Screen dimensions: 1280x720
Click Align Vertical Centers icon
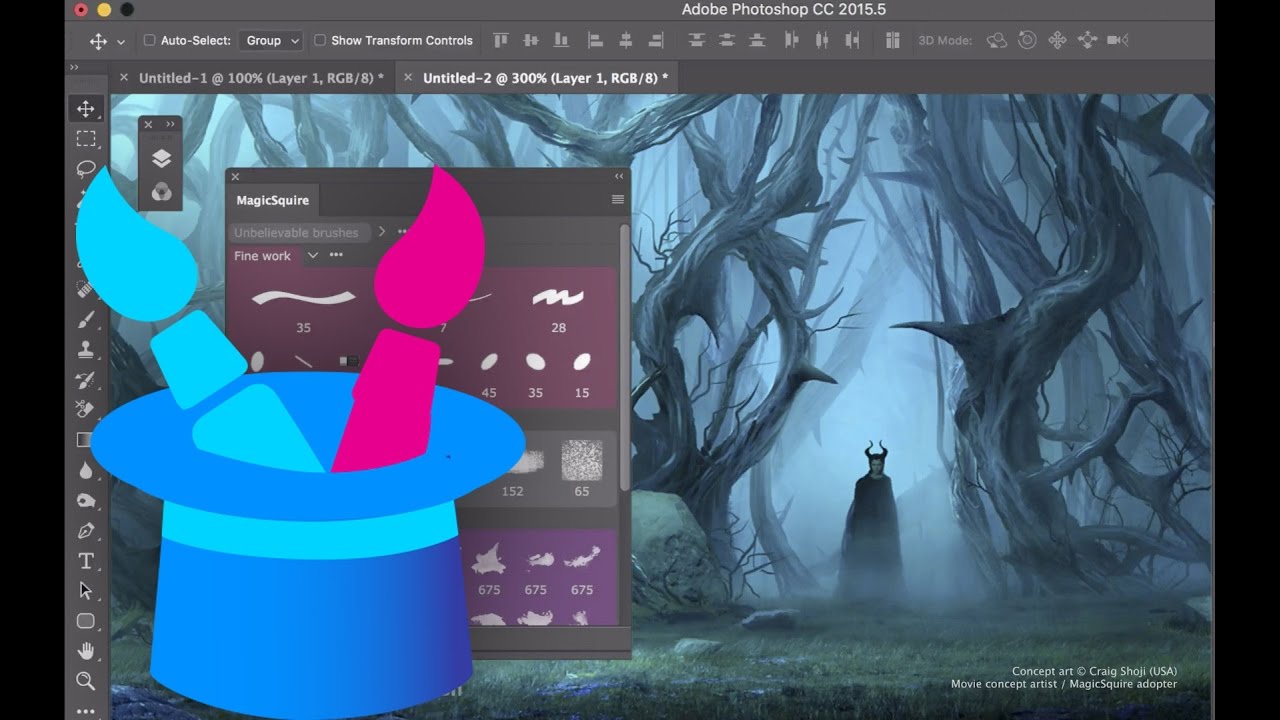coord(531,40)
